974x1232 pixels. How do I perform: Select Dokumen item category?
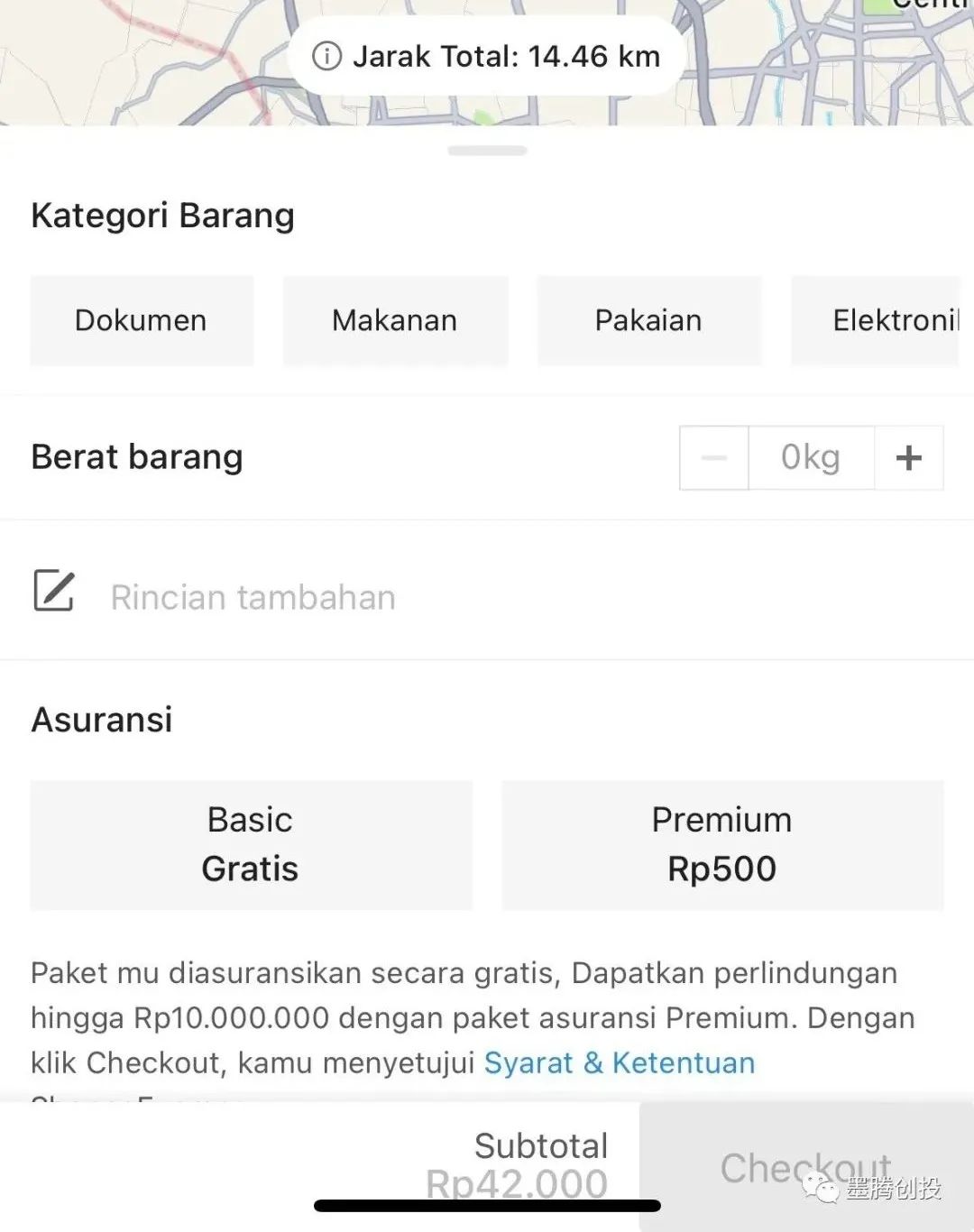(x=142, y=320)
